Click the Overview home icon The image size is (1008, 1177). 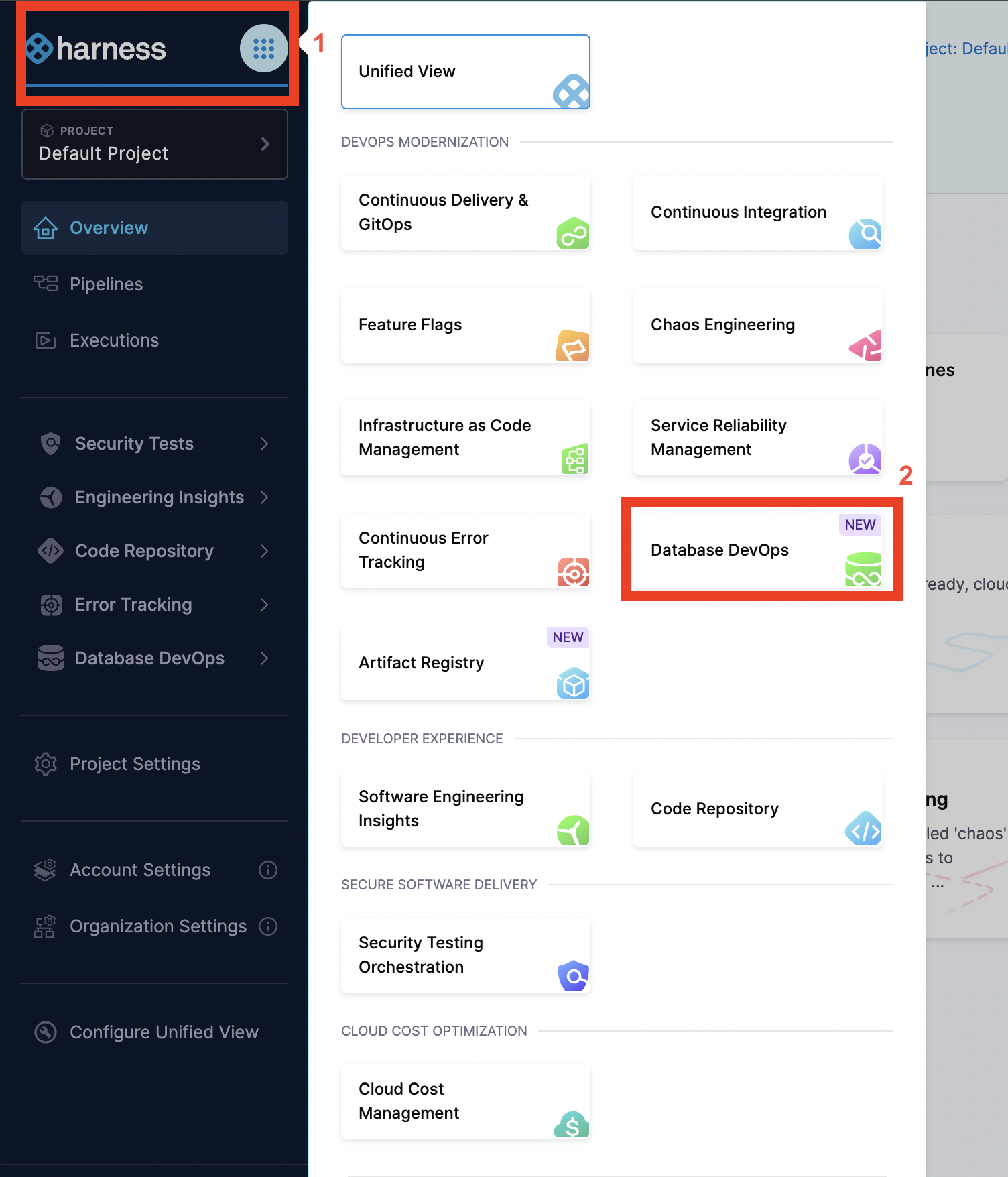click(x=46, y=228)
